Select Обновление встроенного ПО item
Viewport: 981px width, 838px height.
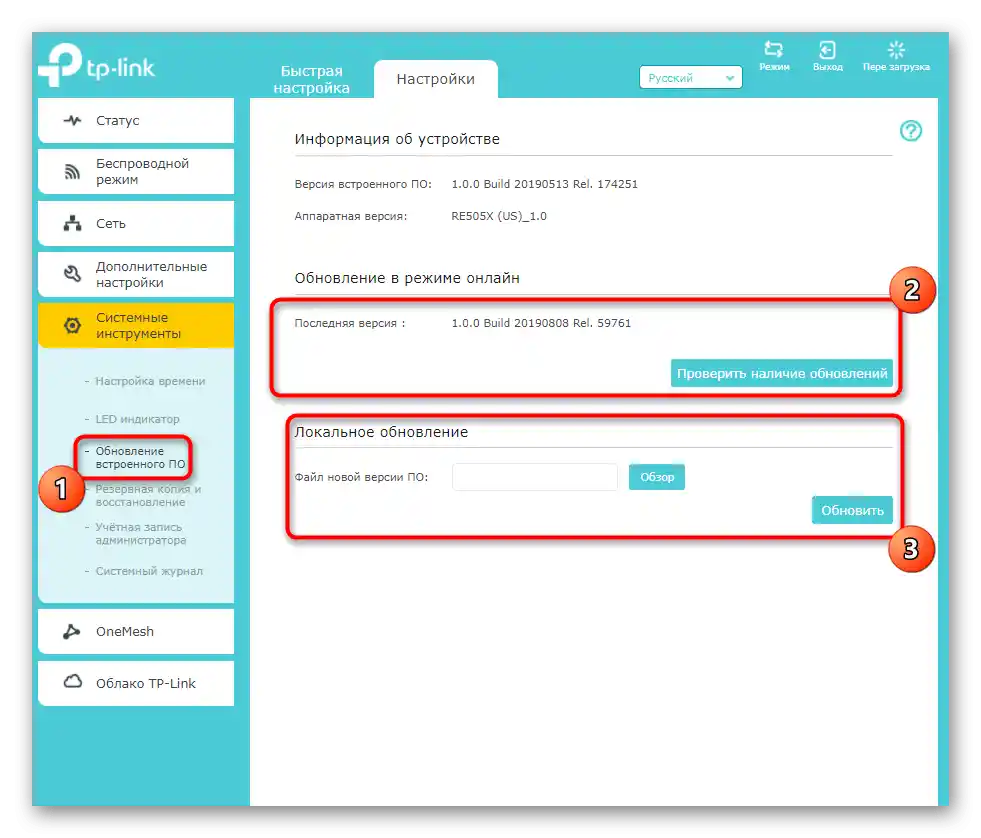pyautogui.click(x=140, y=457)
